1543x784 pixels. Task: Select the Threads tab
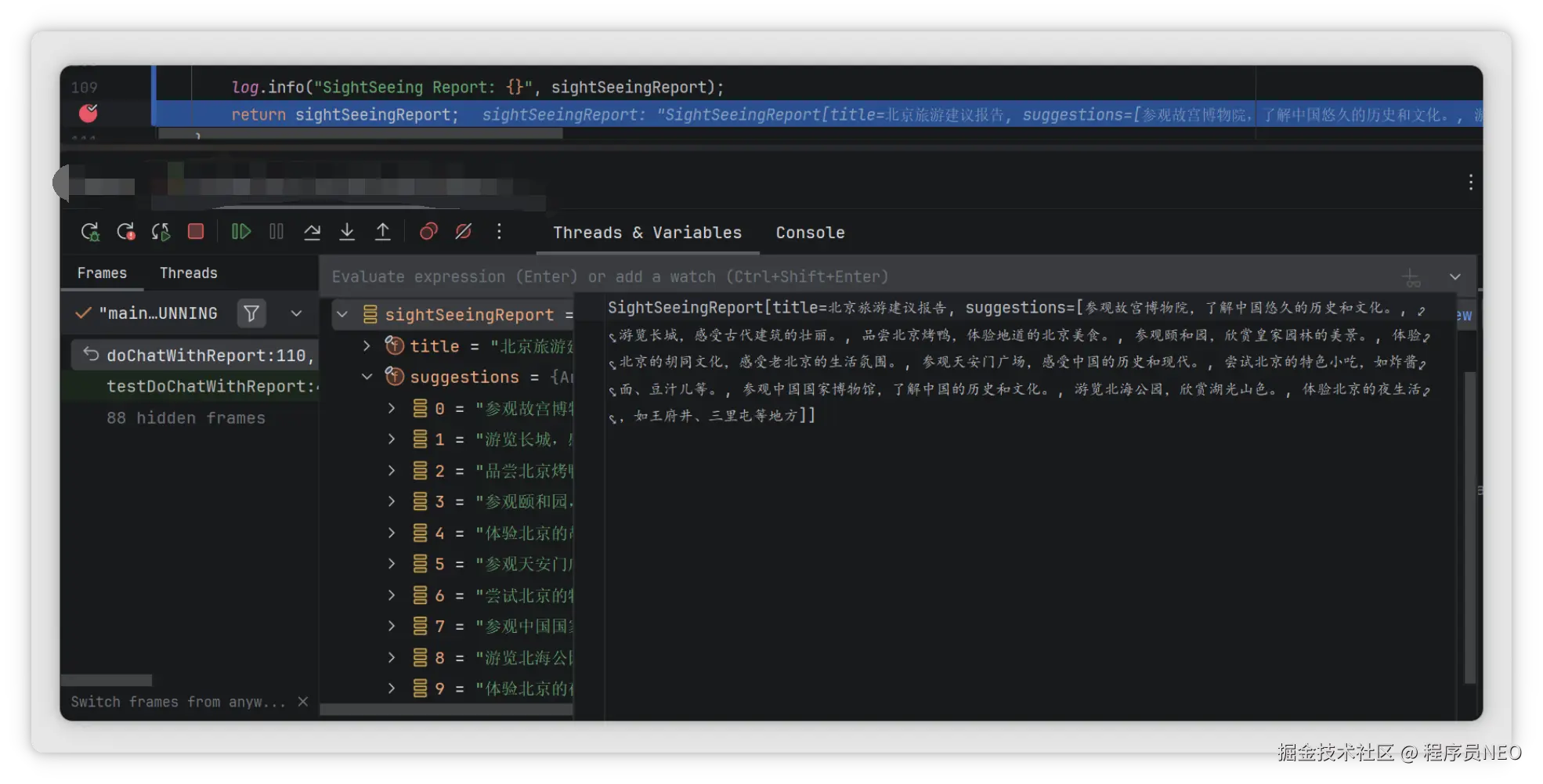(189, 273)
